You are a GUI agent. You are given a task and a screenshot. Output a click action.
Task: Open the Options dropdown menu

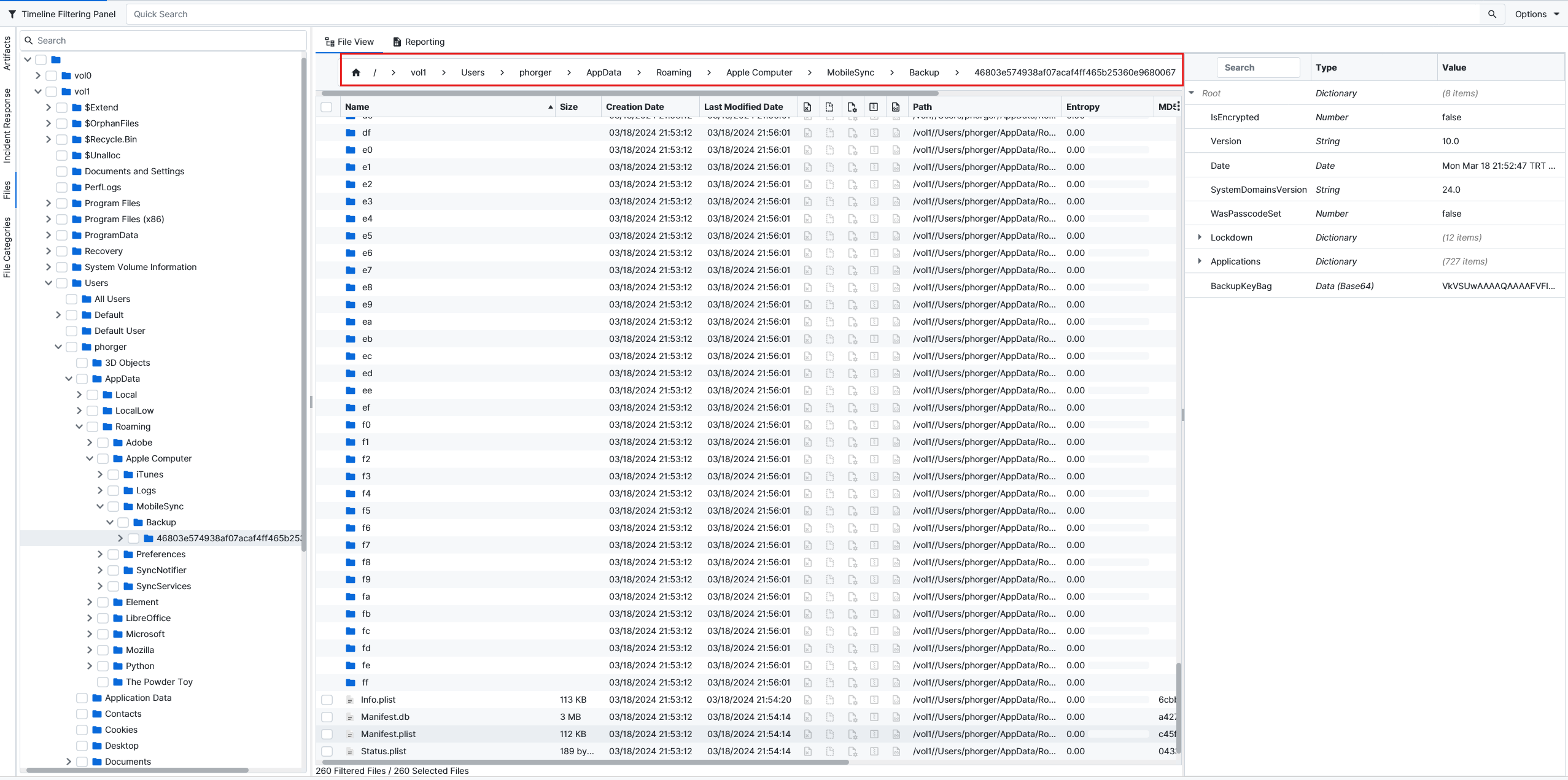pos(1537,14)
